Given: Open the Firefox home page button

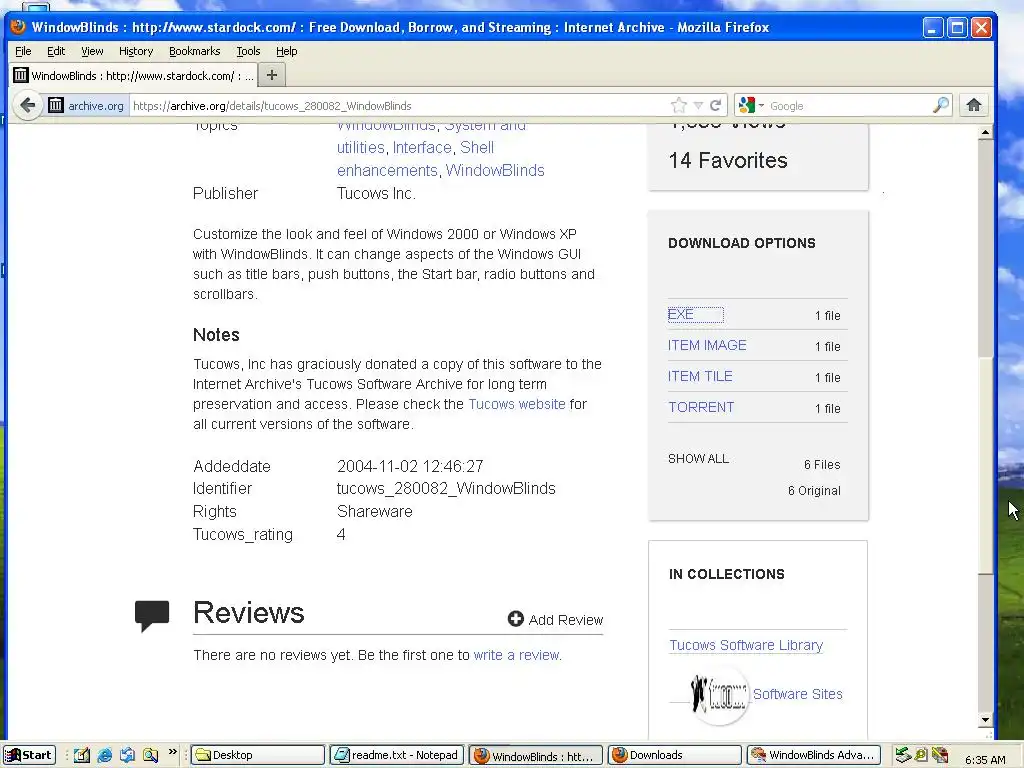Looking at the screenshot, I should click(x=974, y=105).
